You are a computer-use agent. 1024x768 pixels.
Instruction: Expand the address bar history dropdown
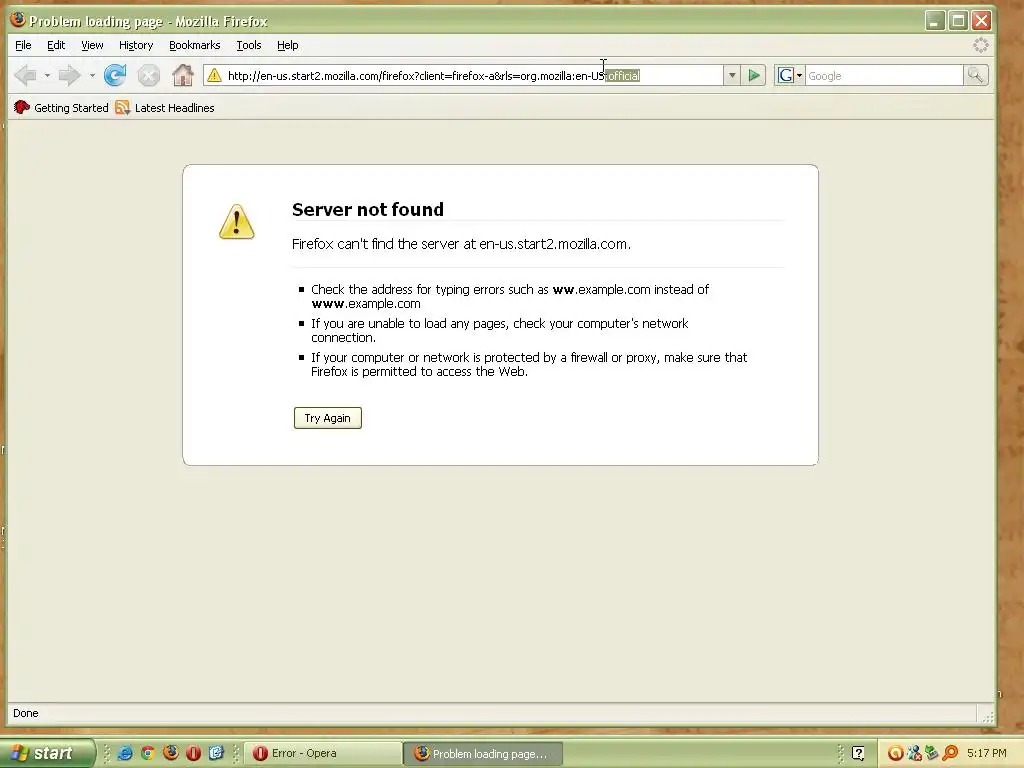pyautogui.click(x=732, y=76)
